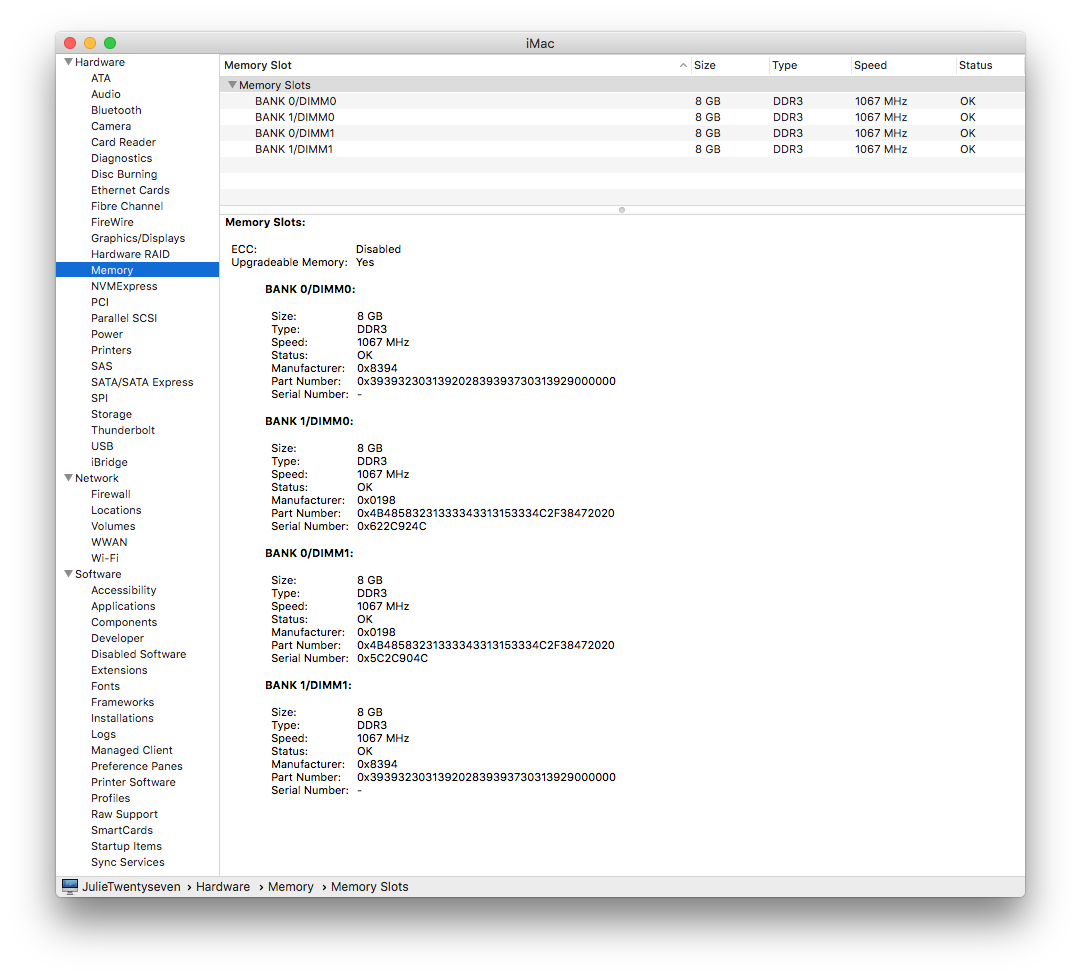Screen dimensions: 1081x977
Task: Select PCI in the sidebar
Action: [x=100, y=302]
